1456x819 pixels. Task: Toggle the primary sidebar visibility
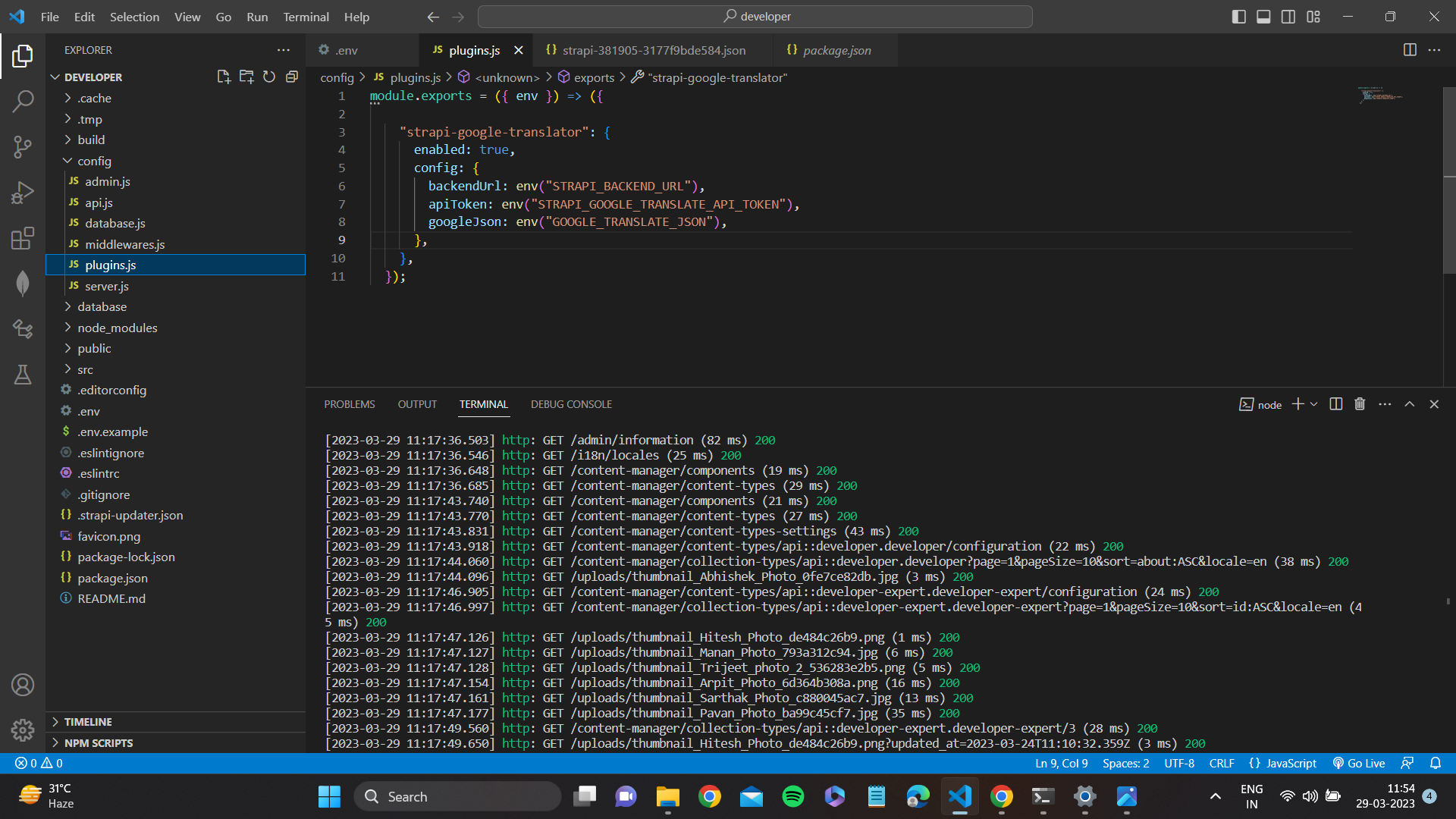(1238, 16)
